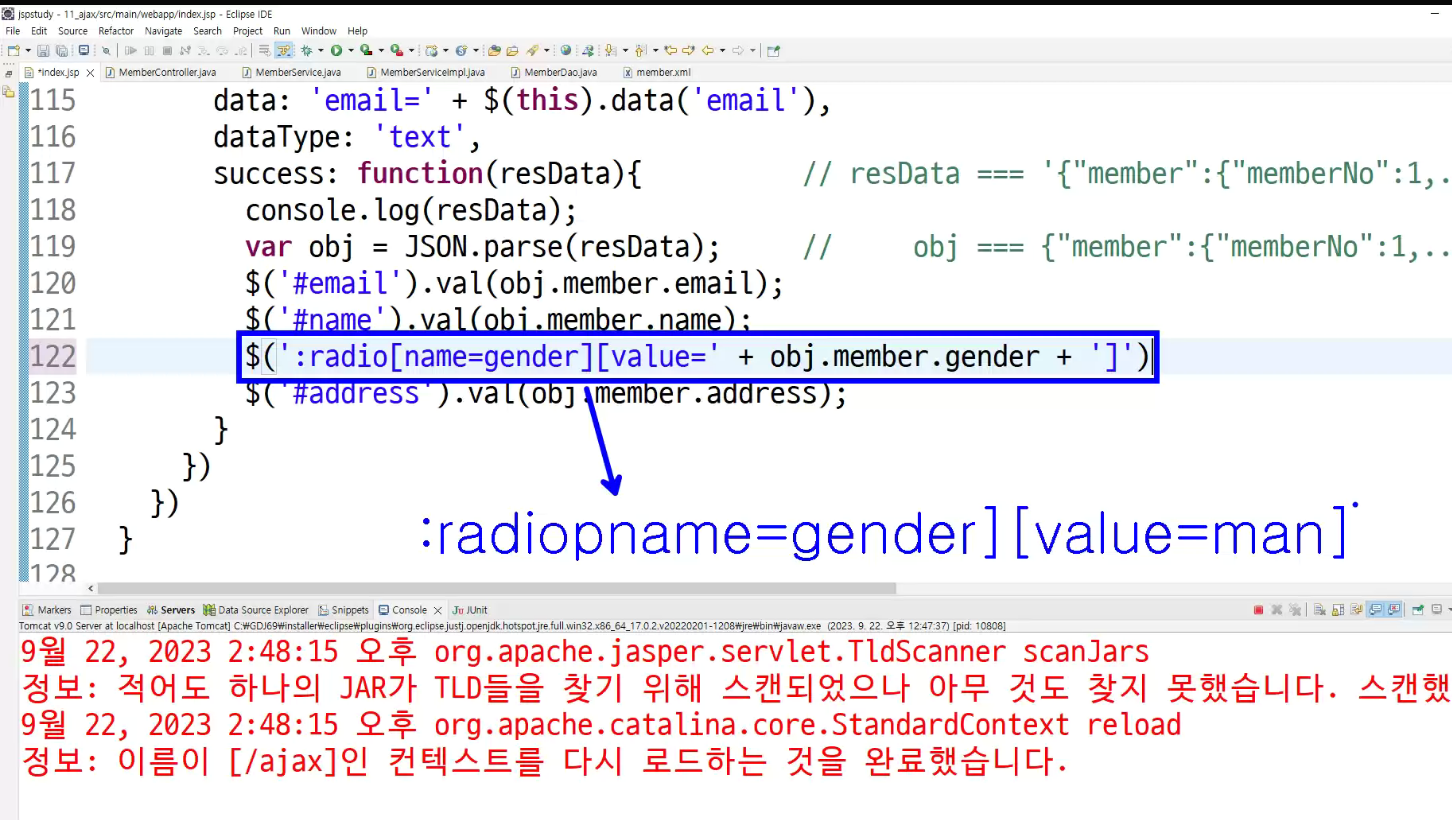Click the red Terminate console button
The image size is (1452, 820).
(x=1258, y=610)
